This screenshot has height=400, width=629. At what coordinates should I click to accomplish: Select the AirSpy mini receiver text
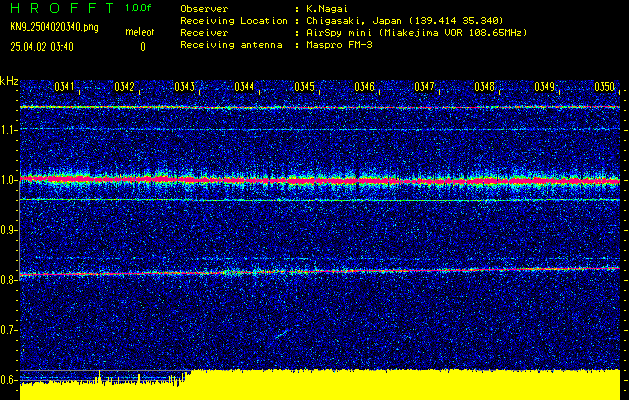click(417, 32)
